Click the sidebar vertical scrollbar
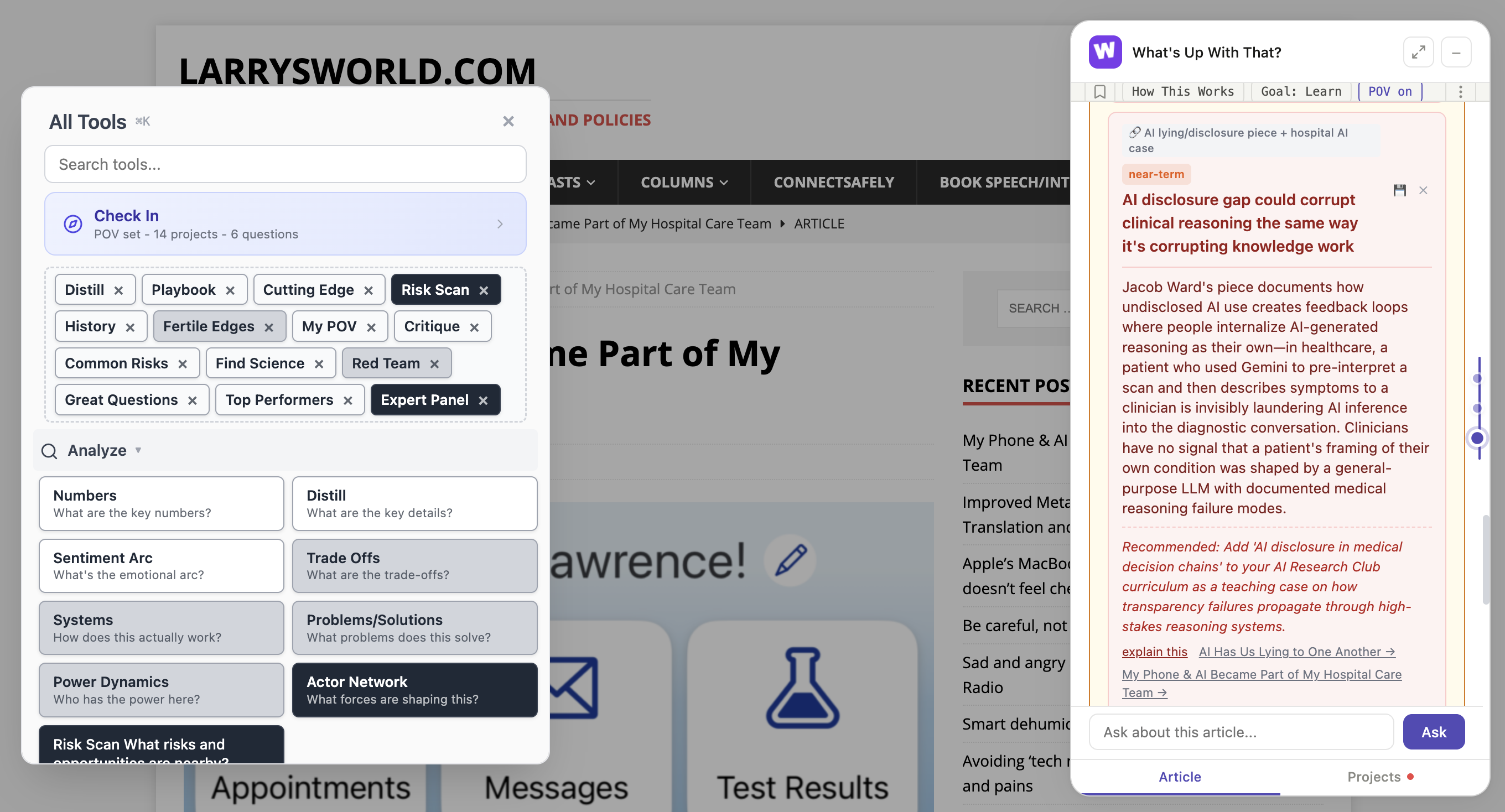Viewport: 1505px width, 812px height. [1486, 560]
